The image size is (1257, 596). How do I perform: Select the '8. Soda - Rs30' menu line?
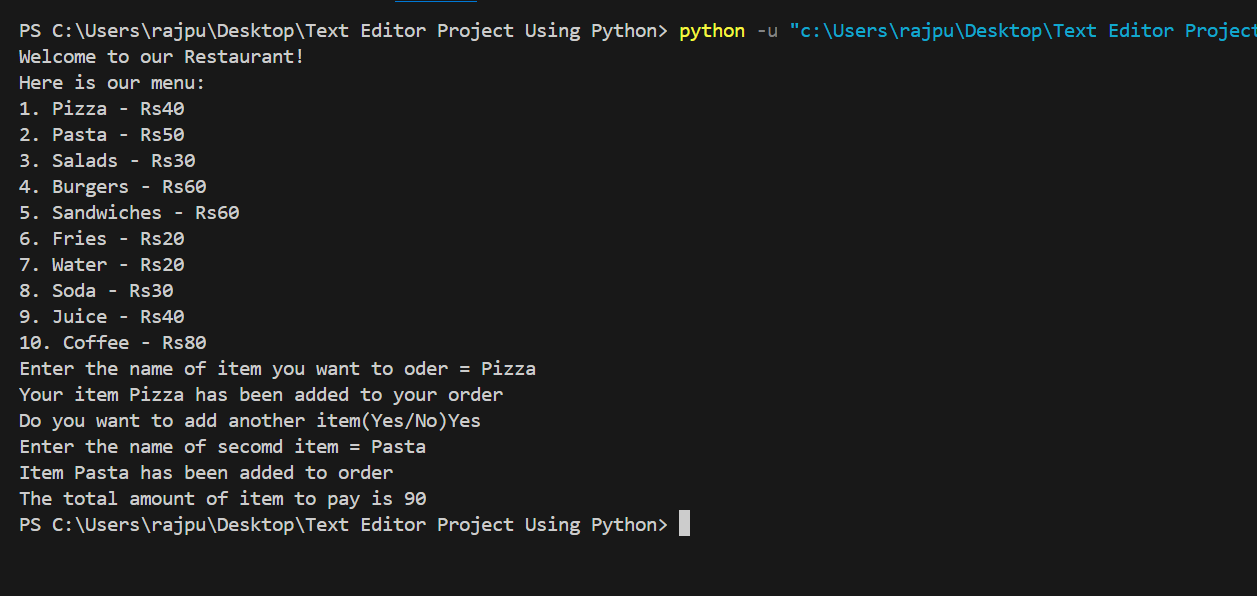point(96,291)
